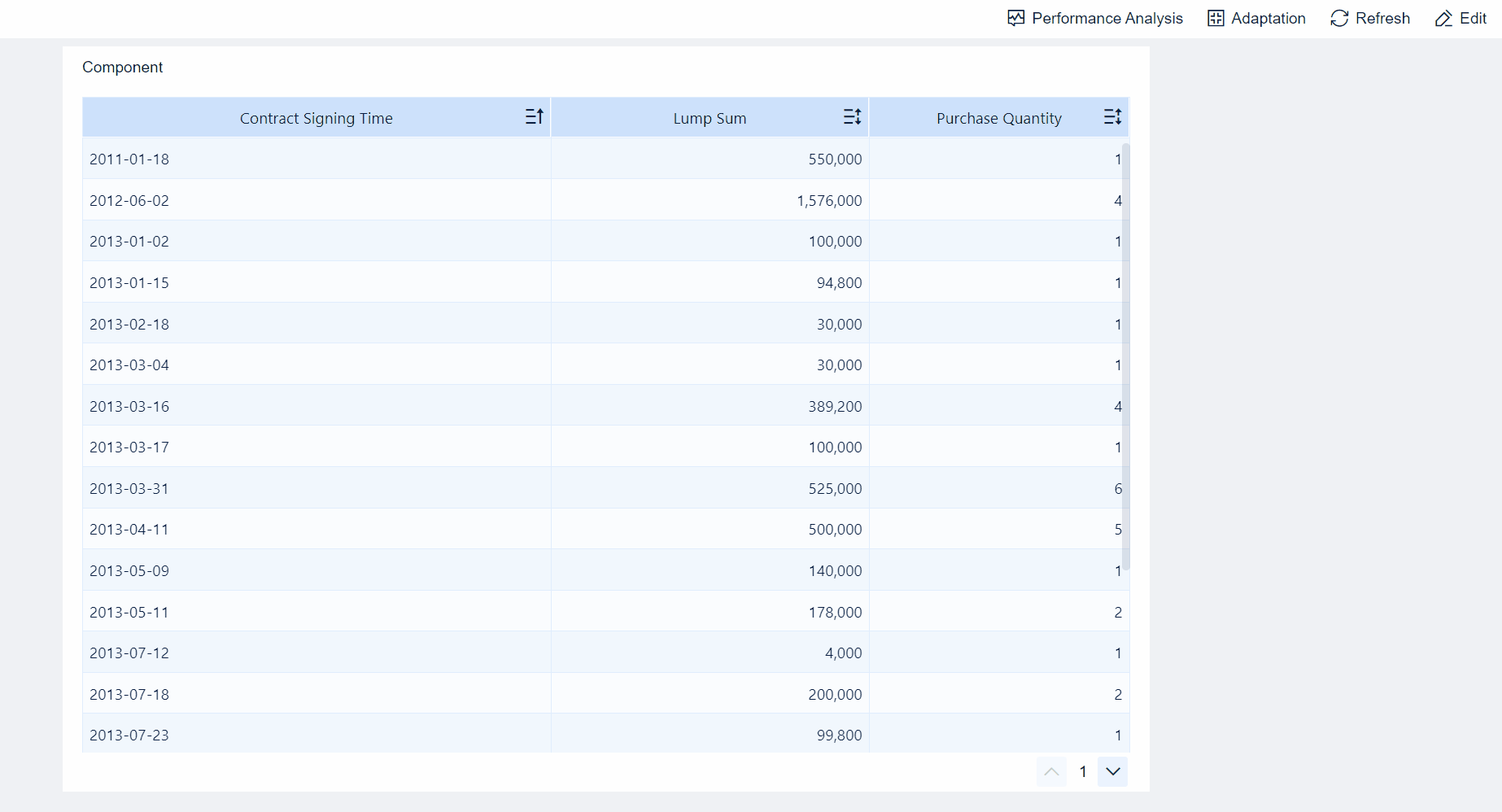This screenshot has width=1502, height=812.
Task: Sort by Contract Signing Time icon
Action: (x=535, y=117)
